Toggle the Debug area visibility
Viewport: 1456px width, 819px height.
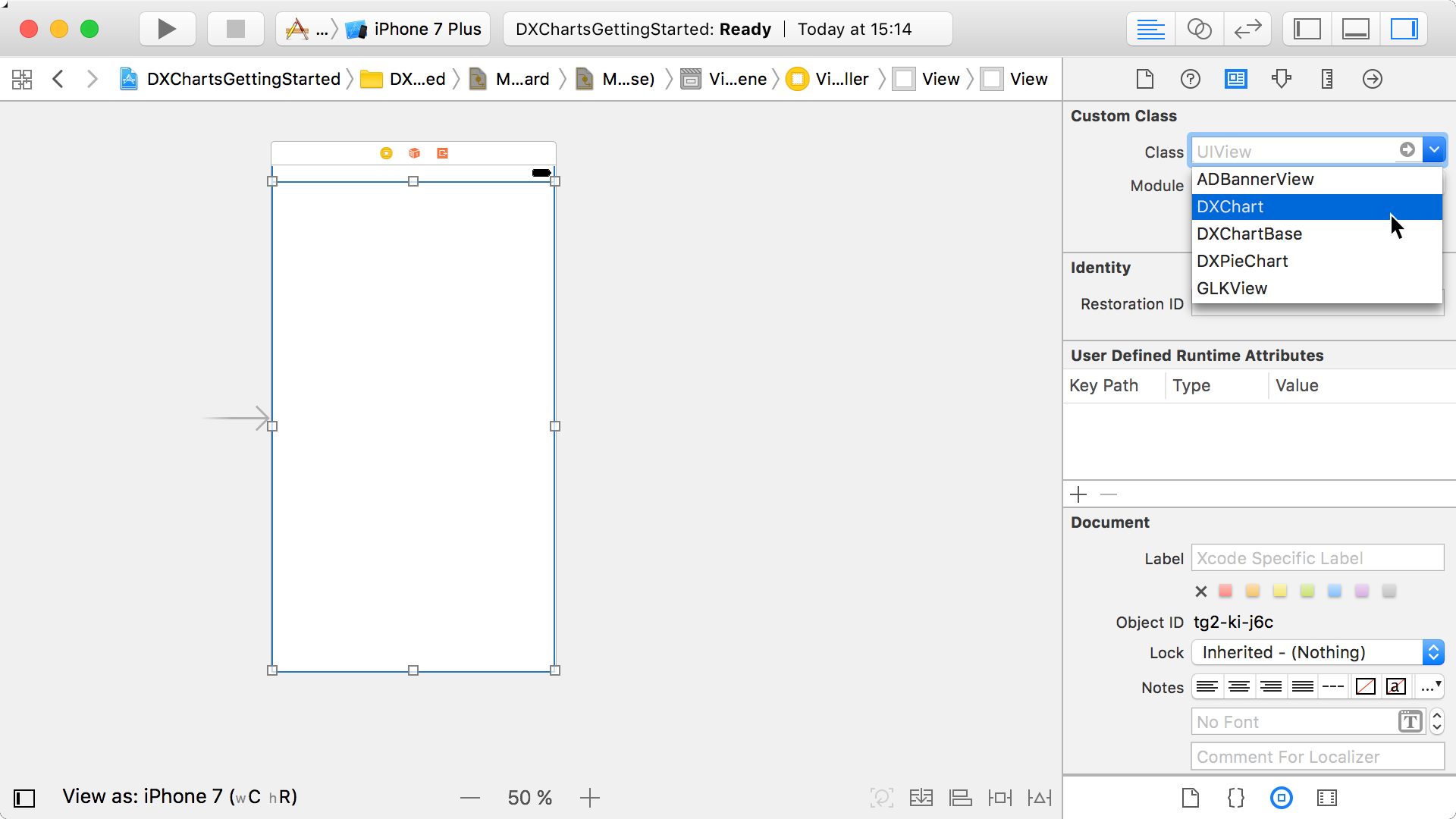1355,29
